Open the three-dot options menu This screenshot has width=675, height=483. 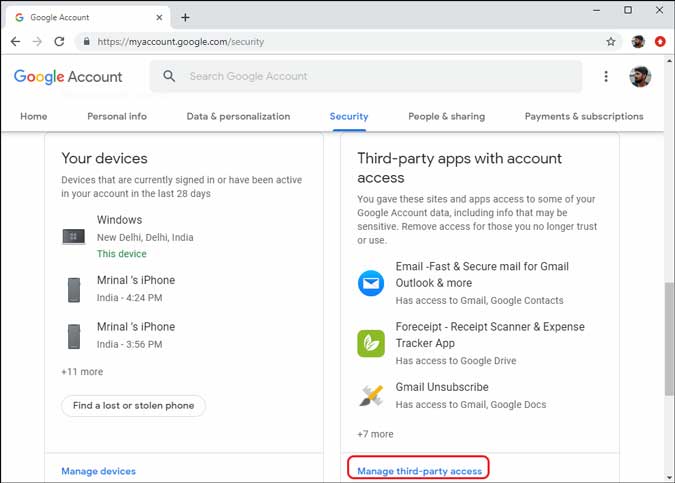pos(605,77)
